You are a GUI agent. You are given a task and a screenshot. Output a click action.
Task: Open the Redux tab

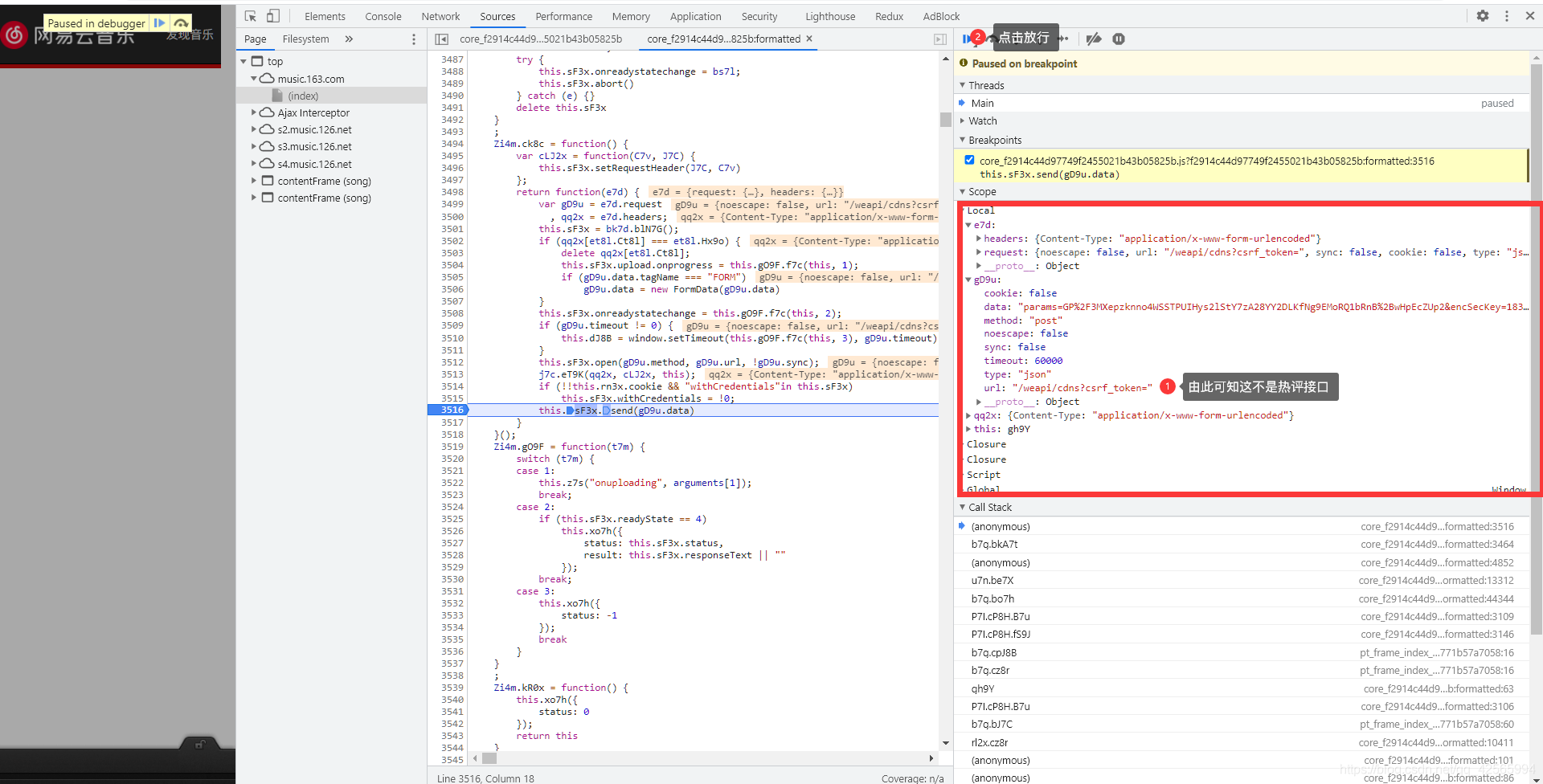click(x=890, y=16)
